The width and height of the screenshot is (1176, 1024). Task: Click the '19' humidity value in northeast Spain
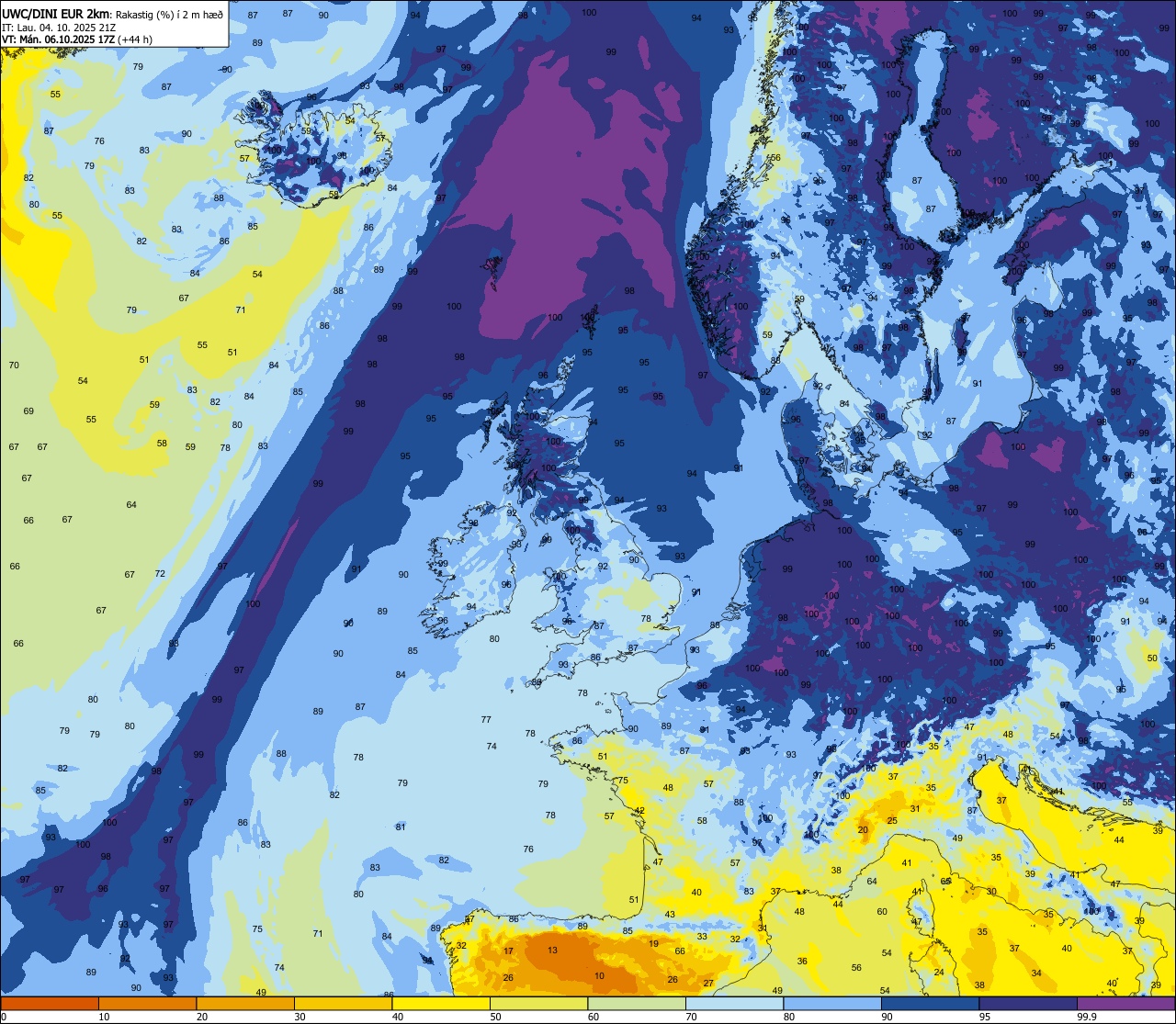pyautogui.click(x=653, y=944)
